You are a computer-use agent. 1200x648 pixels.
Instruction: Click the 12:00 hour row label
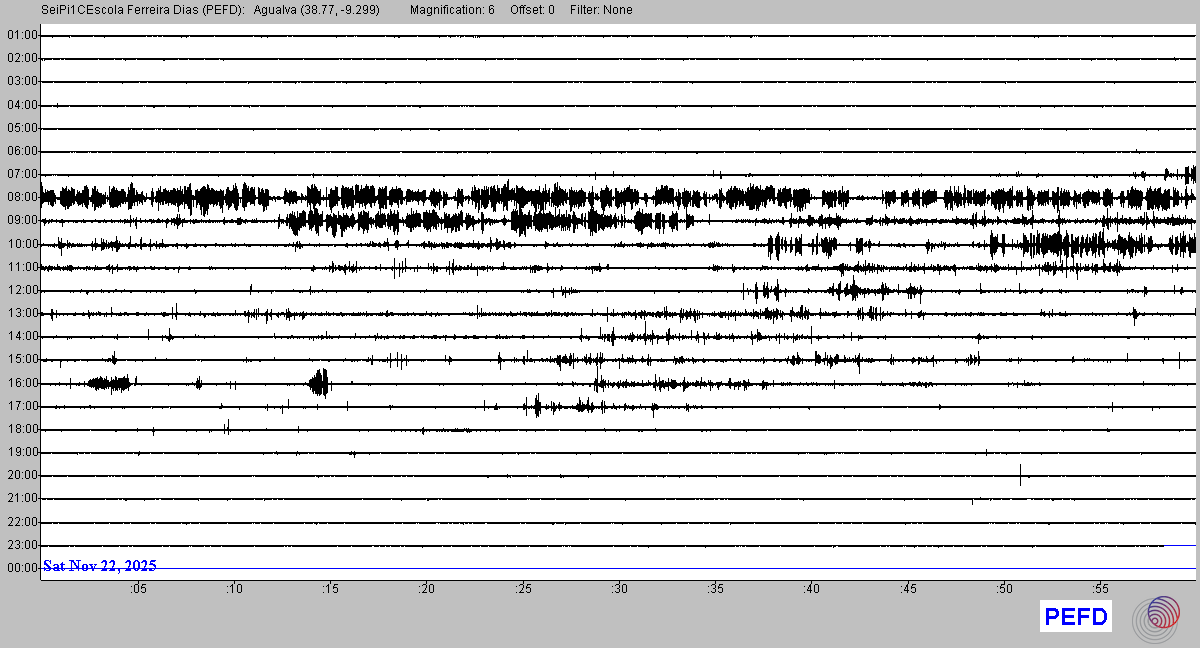[x=22, y=290]
